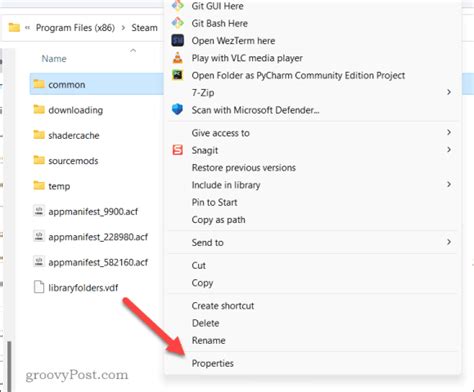Screen dimensions: 474x392
Task: Choose Git Bash Here entry
Action: click(x=220, y=23)
